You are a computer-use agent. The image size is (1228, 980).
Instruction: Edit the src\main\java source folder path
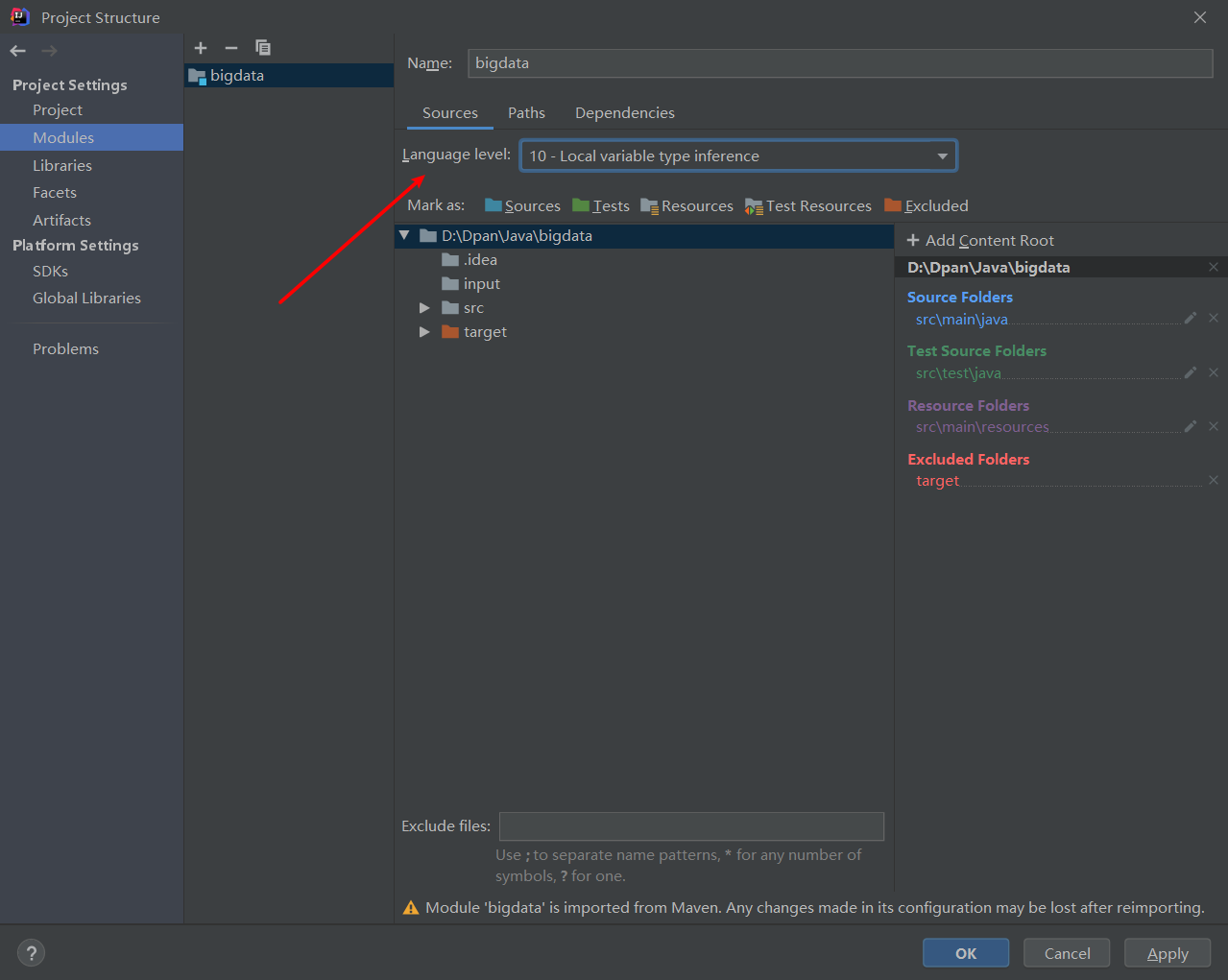click(x=1191, y=318)
